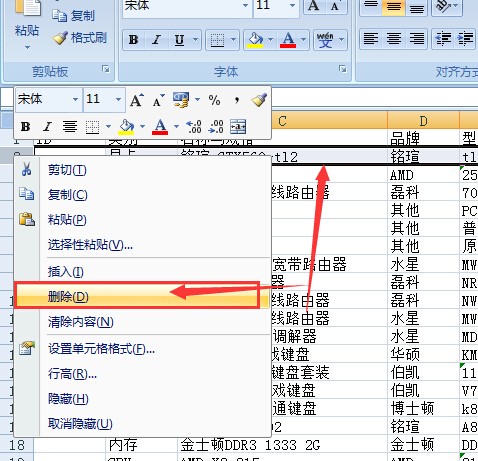Choose Copy 复制(C) from context menu
Viewport: 478px width, 461px height.
pyautogui.click(x=142, y=195)
